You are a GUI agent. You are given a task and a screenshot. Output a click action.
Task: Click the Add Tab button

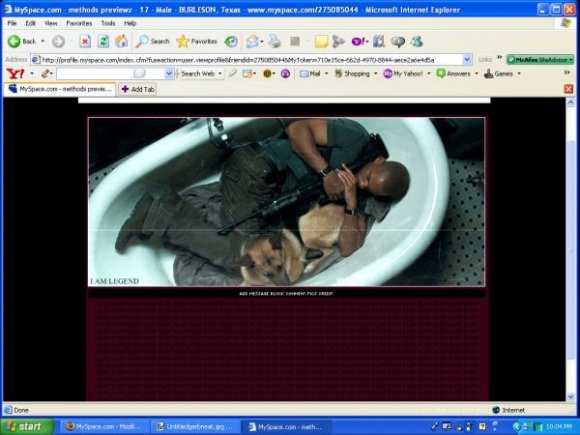[x=138, y=89]
